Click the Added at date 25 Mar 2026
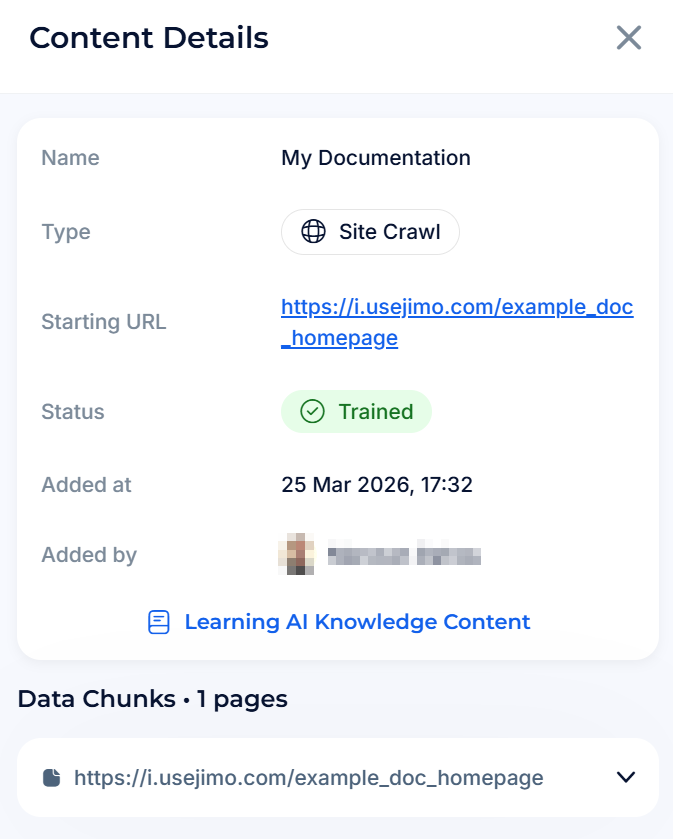Viewport: 673px width, 839px height. point(376,485)
